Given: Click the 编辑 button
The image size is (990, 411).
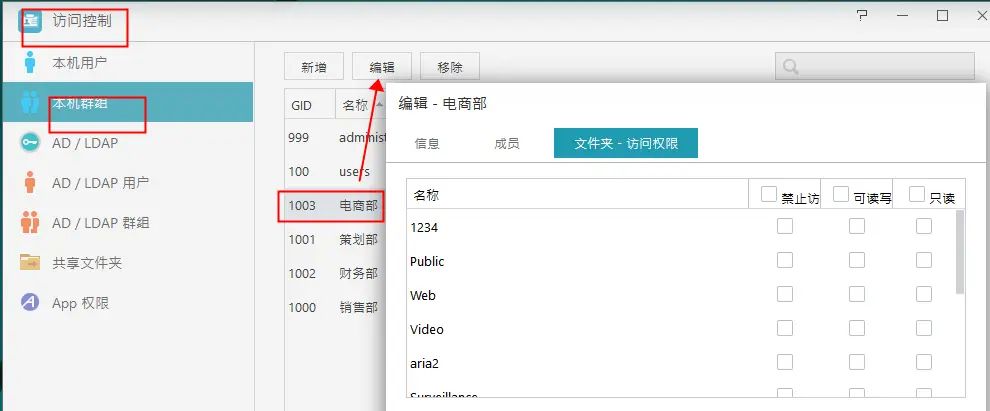Looking at the screenshot, I should click(382, 66).
